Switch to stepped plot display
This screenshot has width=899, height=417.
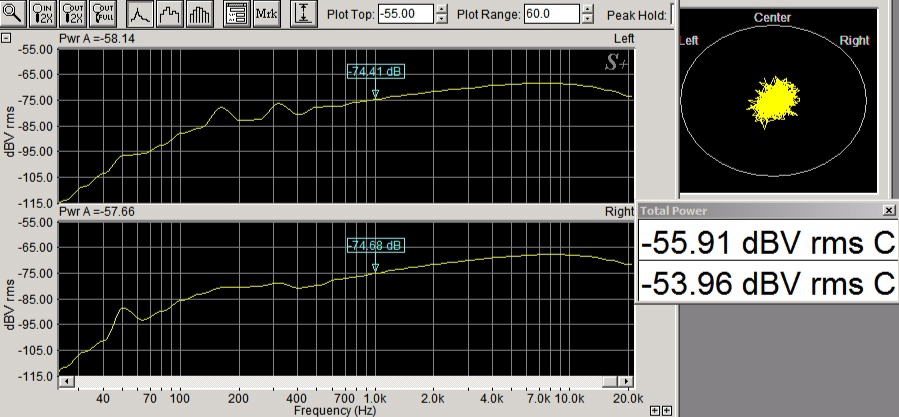[170, 13]
